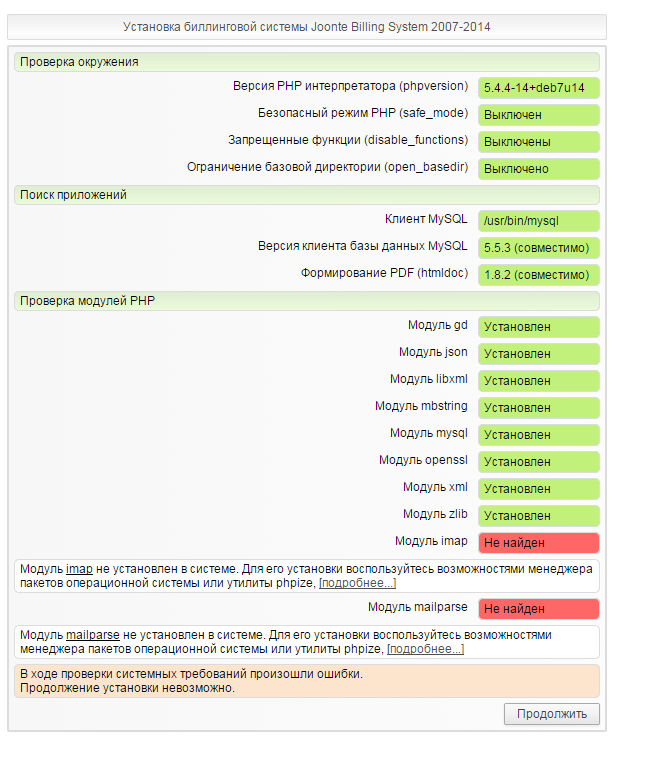Viewport: 670px width, 764px height.
Task: Select the "Поиск приложений" section header
Action: point(73,194)
